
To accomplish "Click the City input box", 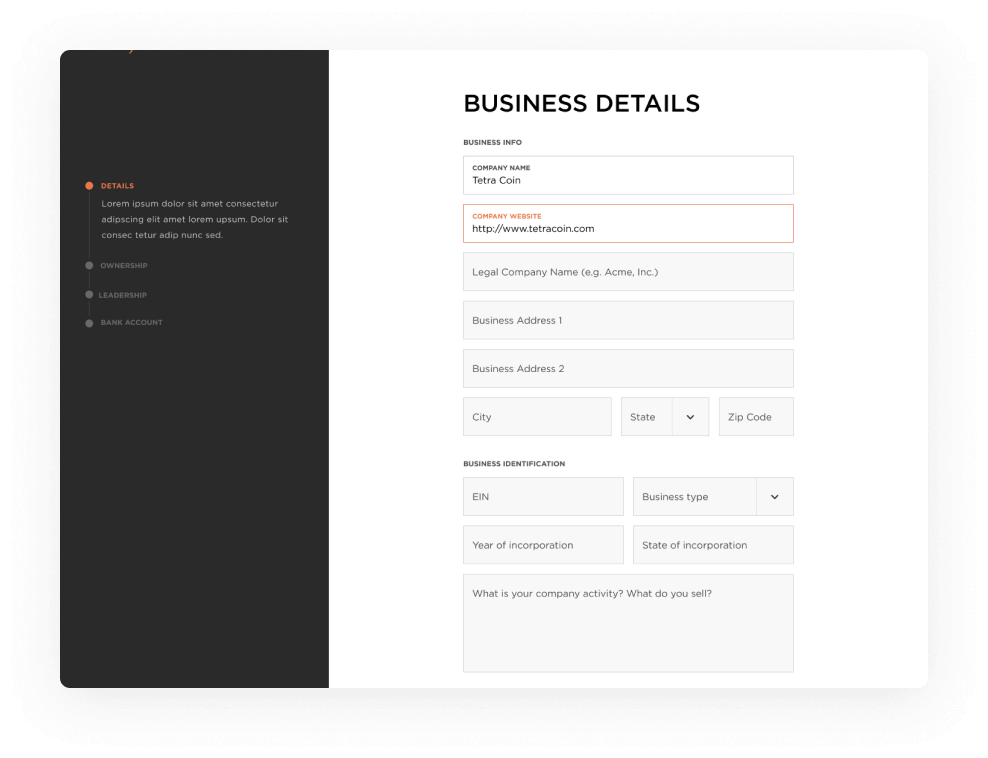I will [537, 417].
